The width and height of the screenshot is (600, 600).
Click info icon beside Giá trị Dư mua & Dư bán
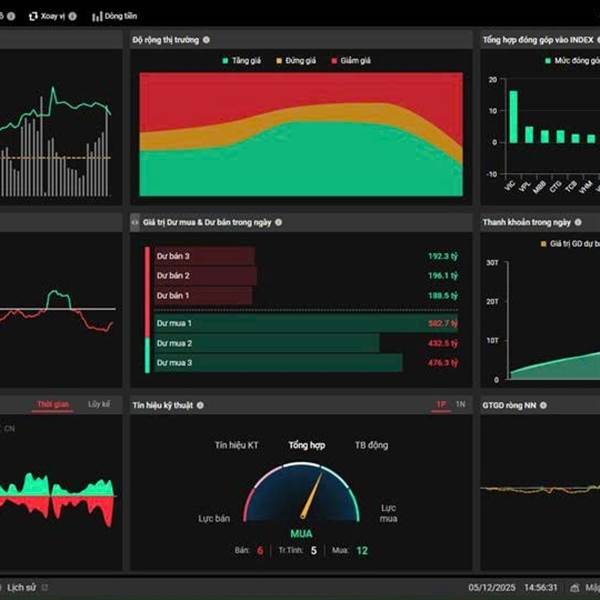click(279, 222)
